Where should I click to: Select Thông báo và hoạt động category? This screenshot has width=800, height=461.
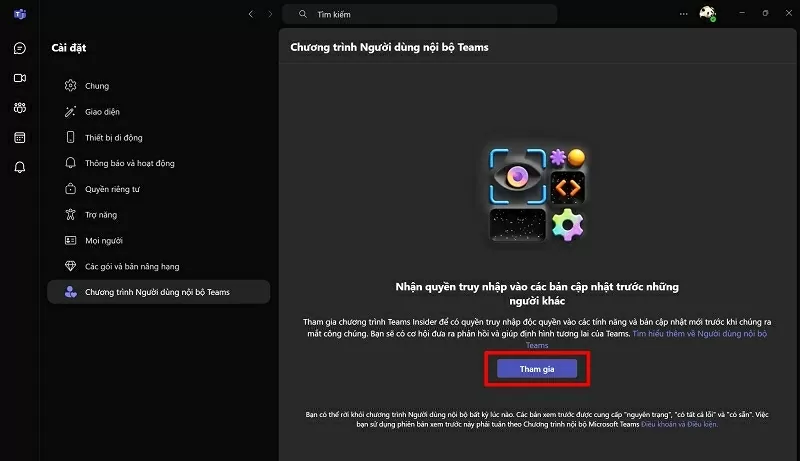click(x=159, y=163)
